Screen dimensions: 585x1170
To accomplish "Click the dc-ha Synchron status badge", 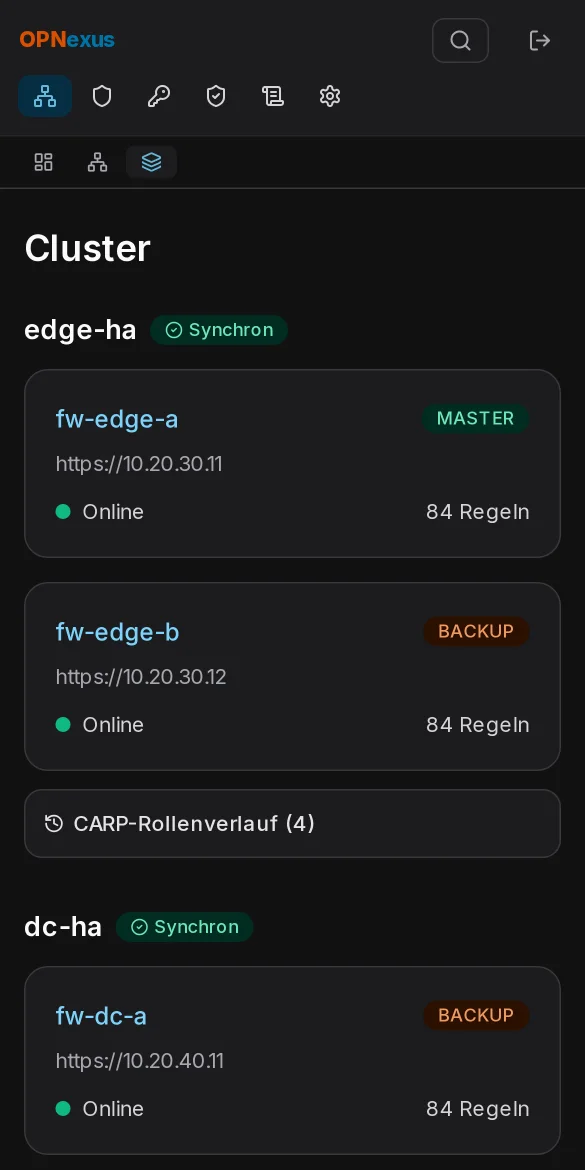I will [185, 927].
